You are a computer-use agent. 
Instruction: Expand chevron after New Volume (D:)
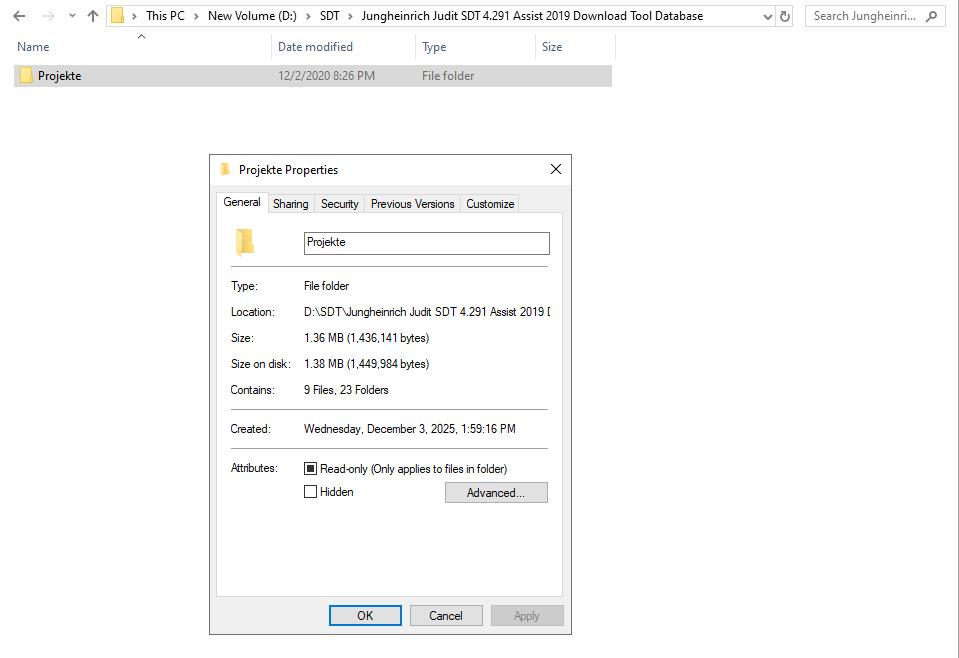click(308, 17)
